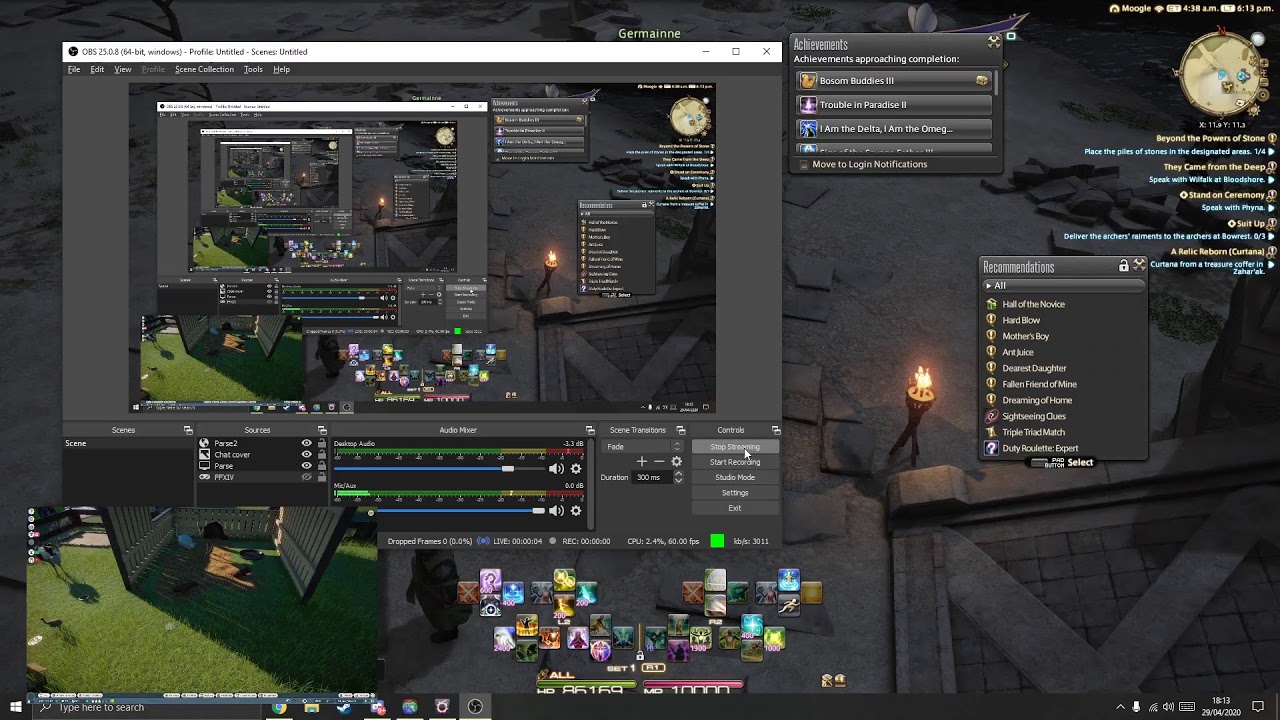Click the Exit button in Controls
The width and height of the screenshot is (1280, 720).
coord(735,508)
